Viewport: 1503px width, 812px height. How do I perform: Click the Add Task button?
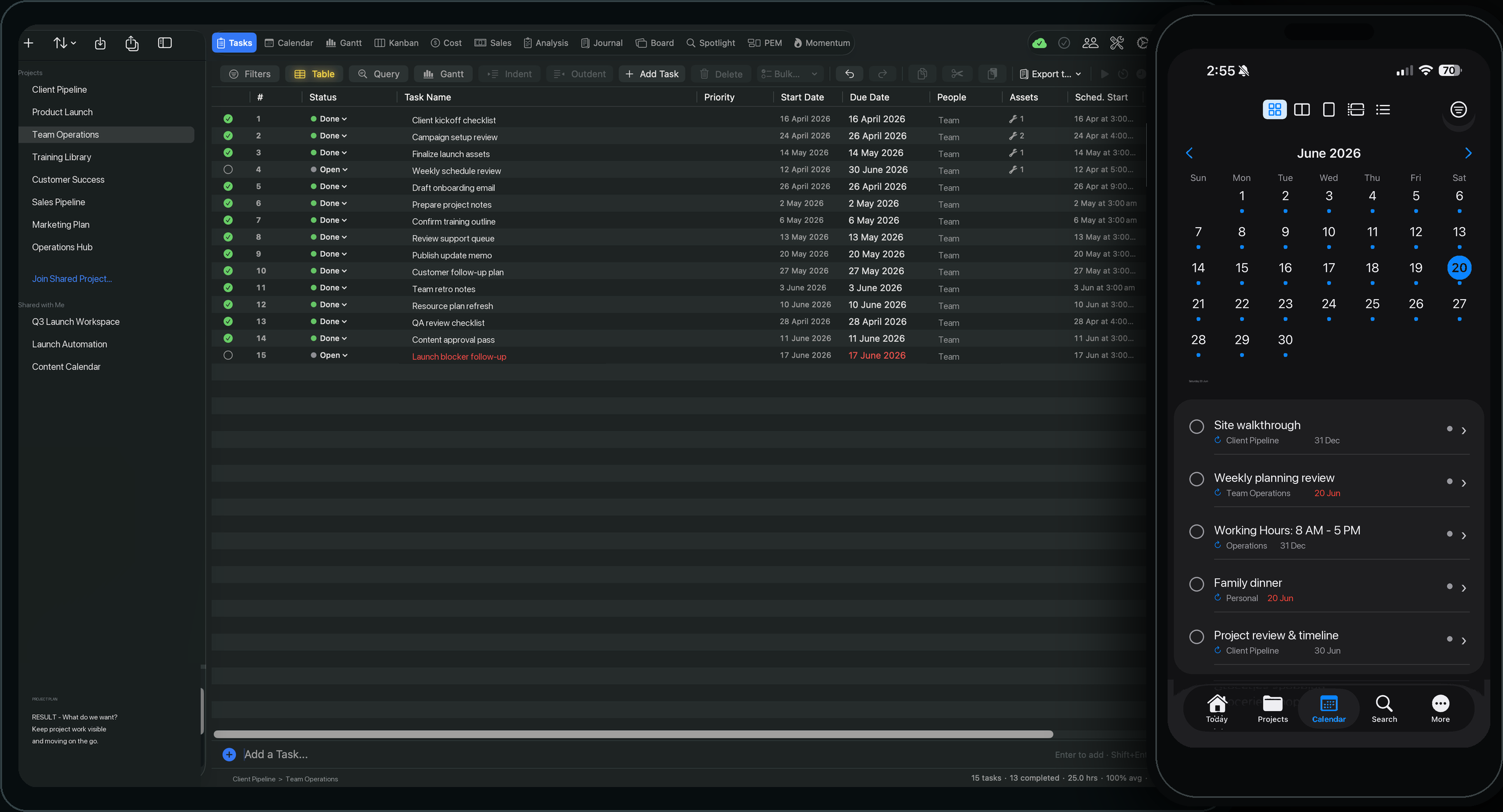coord(652,74)
